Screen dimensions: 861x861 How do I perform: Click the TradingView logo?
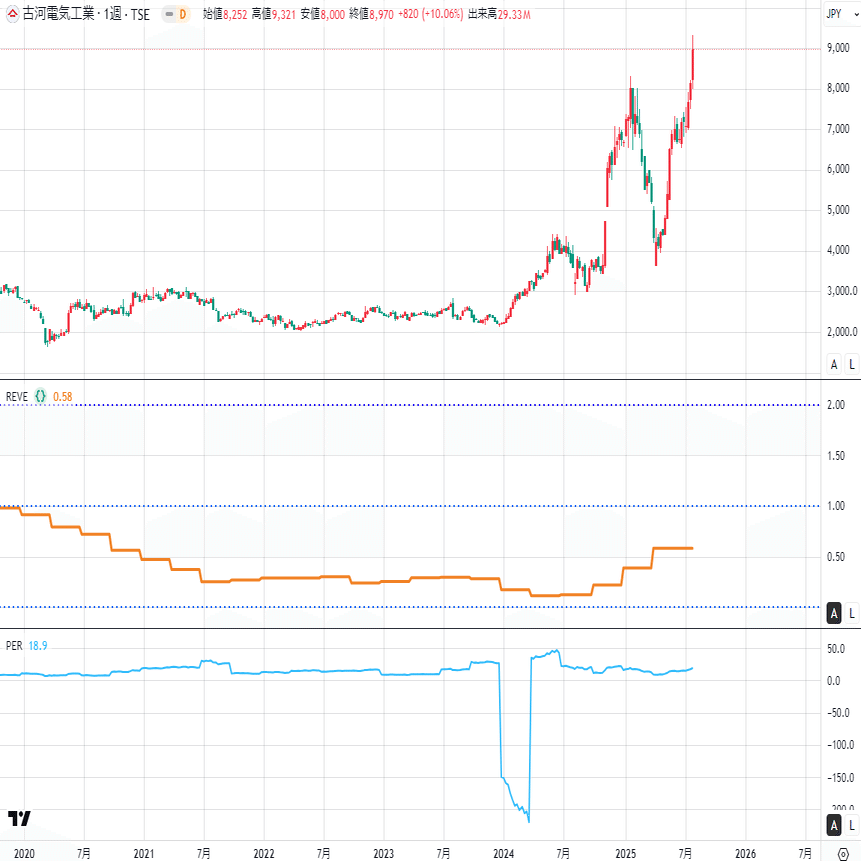click(19, 818)
